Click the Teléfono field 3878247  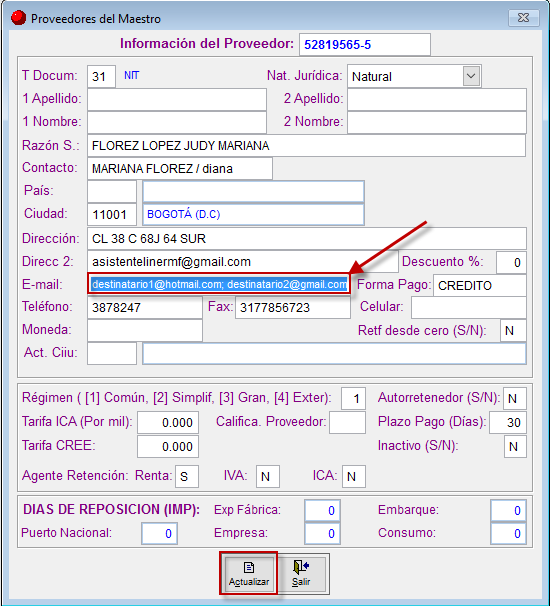(x=145, y=308)
